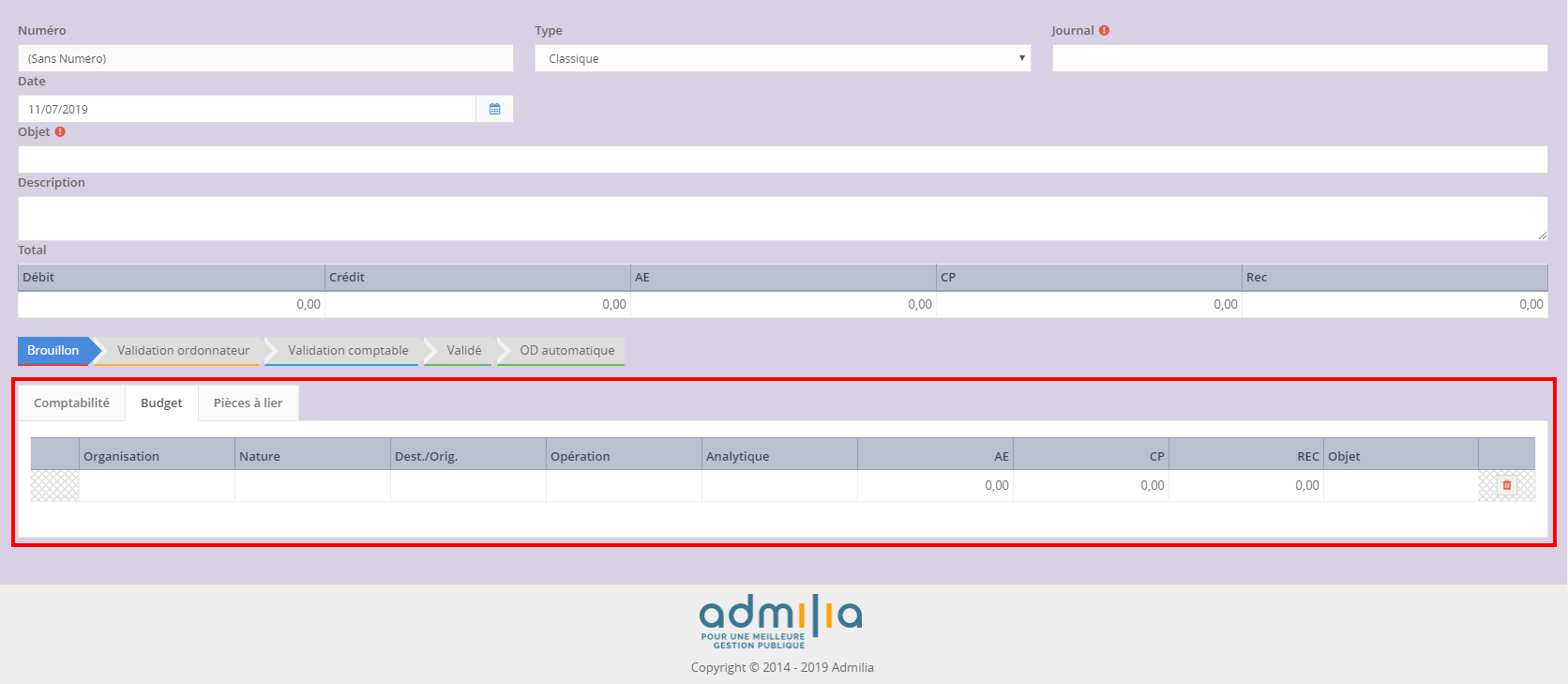Viewport: 1568px width, 684px height.
Task: Select the Brouillon workflow step
Action: [53, 350]
